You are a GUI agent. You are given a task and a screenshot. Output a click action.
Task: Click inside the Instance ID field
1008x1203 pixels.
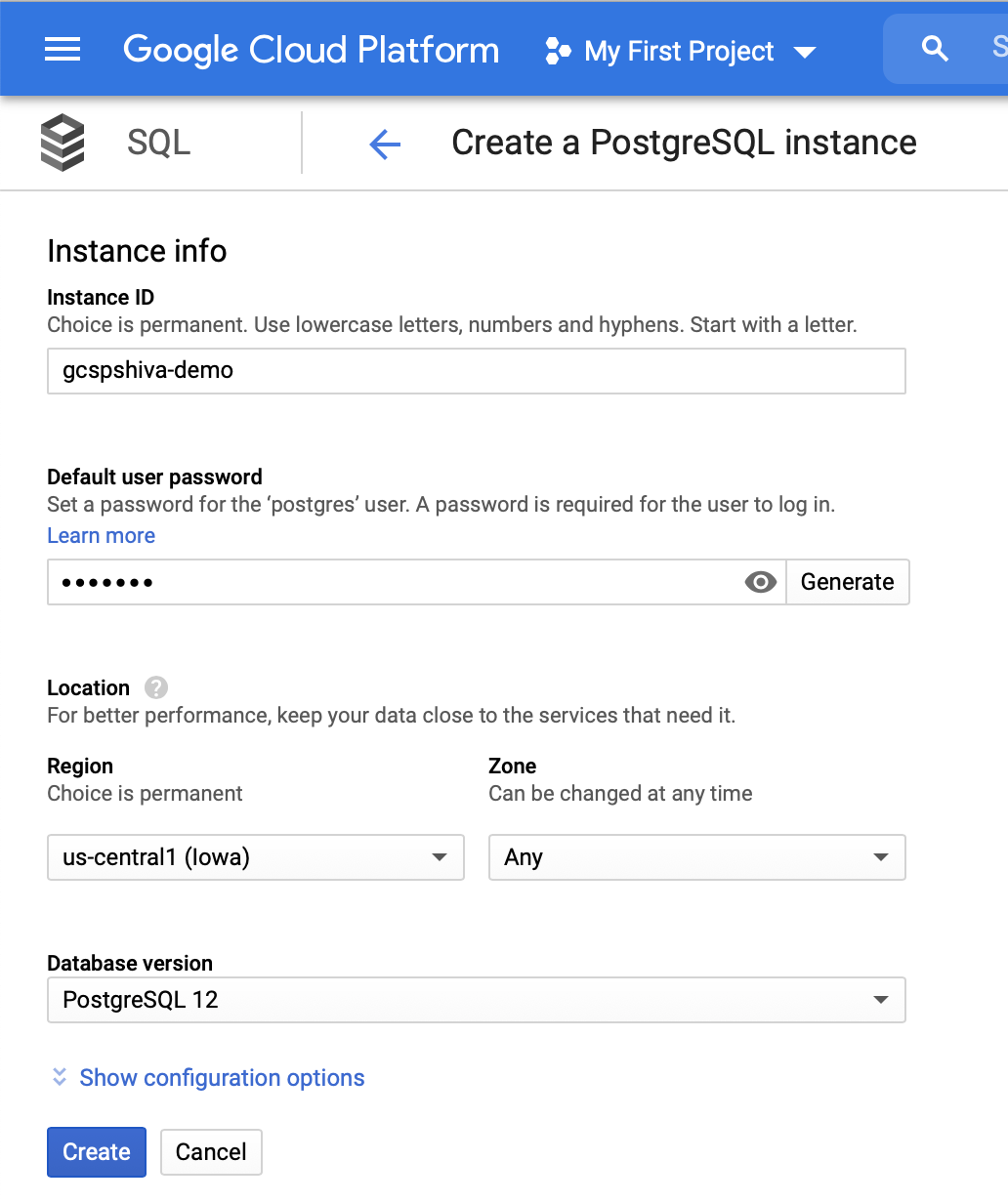coord(476,371)
